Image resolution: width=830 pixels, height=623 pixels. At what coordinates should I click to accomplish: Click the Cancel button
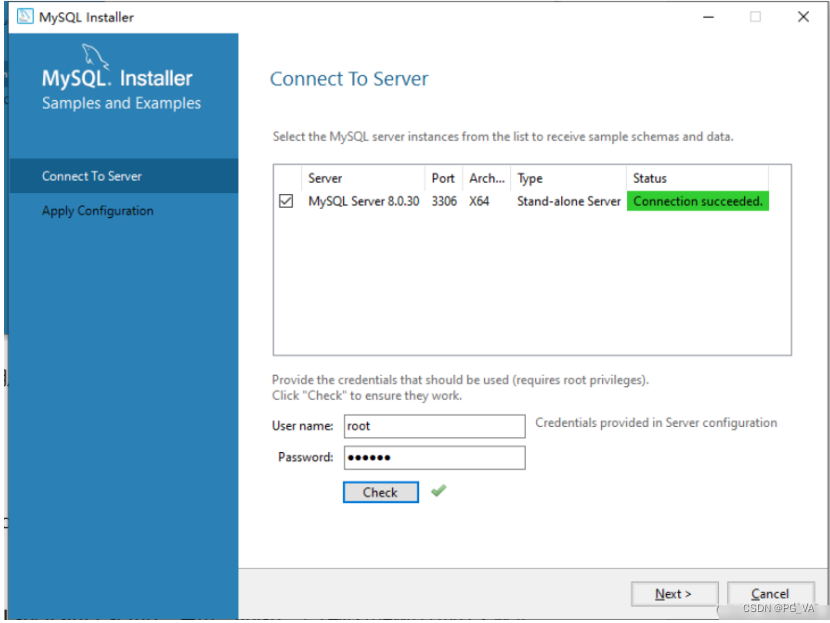(770, 594)
